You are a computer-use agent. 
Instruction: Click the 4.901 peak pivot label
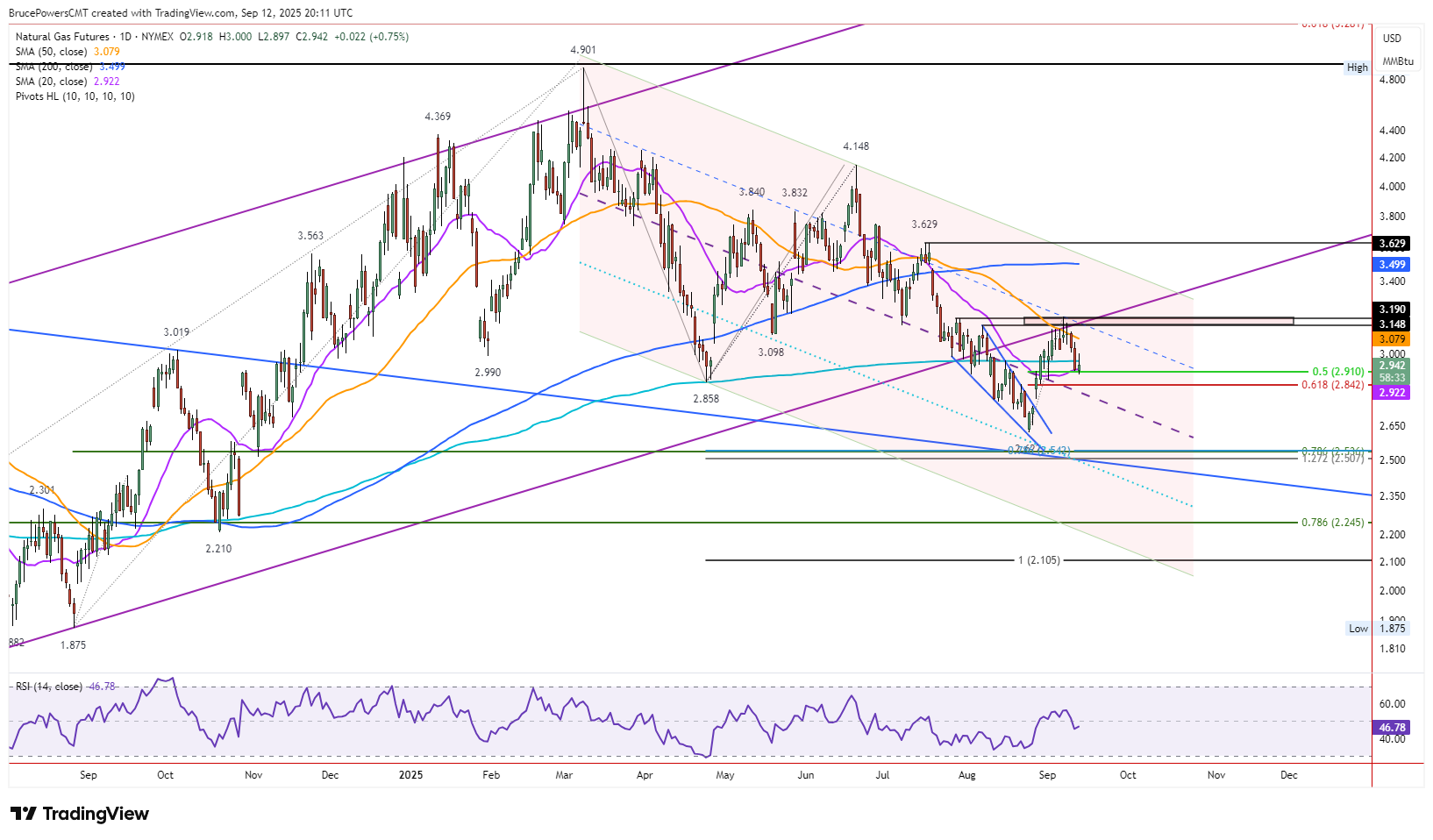(x=583, y=51)
